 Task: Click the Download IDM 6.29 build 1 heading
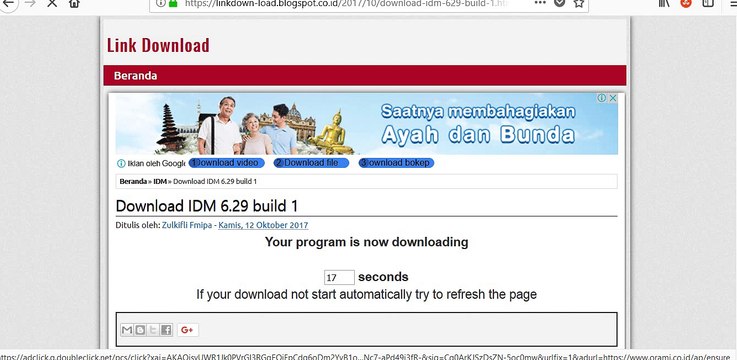(207, 206)
